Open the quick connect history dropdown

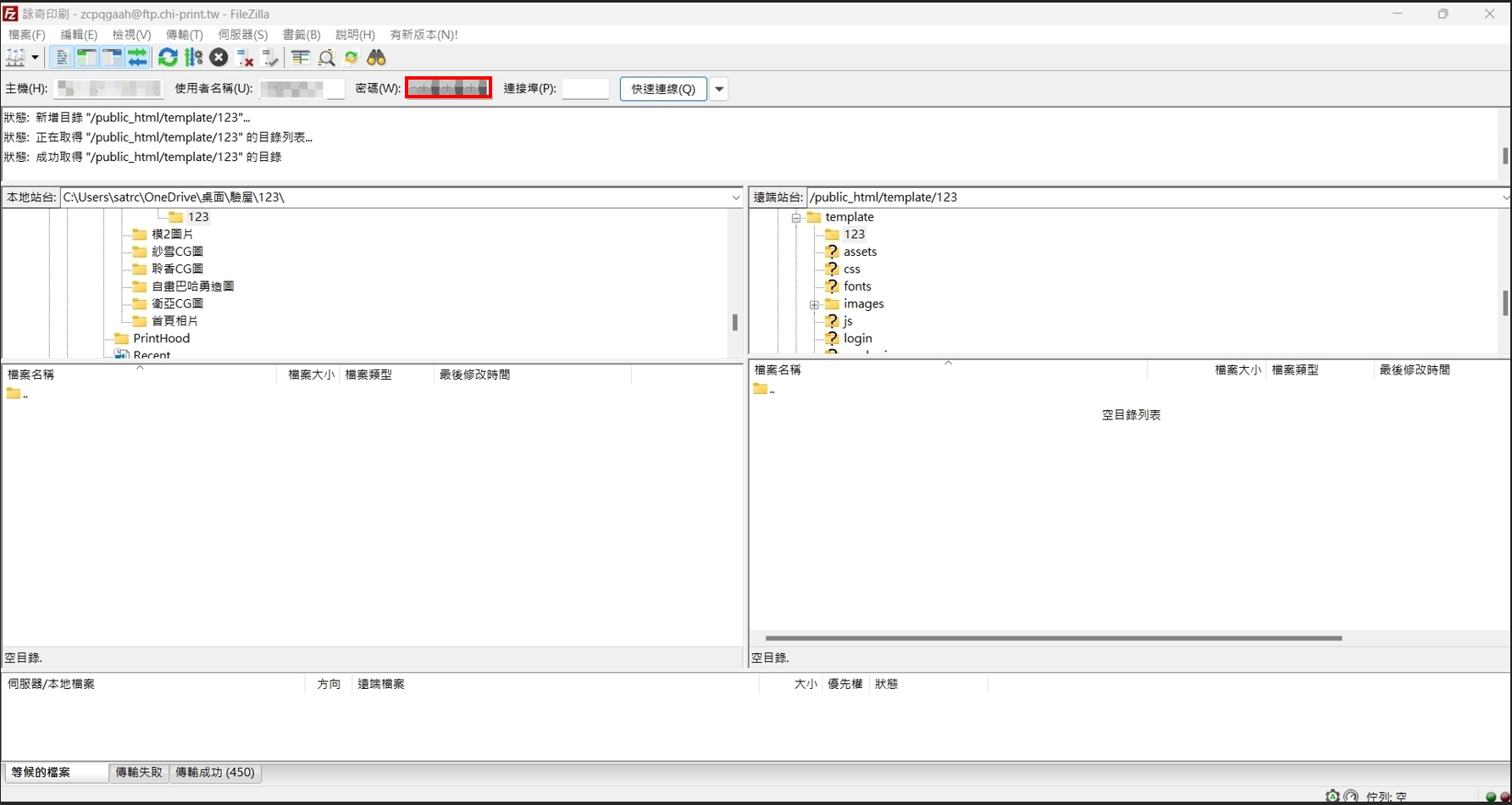point(719,89)
